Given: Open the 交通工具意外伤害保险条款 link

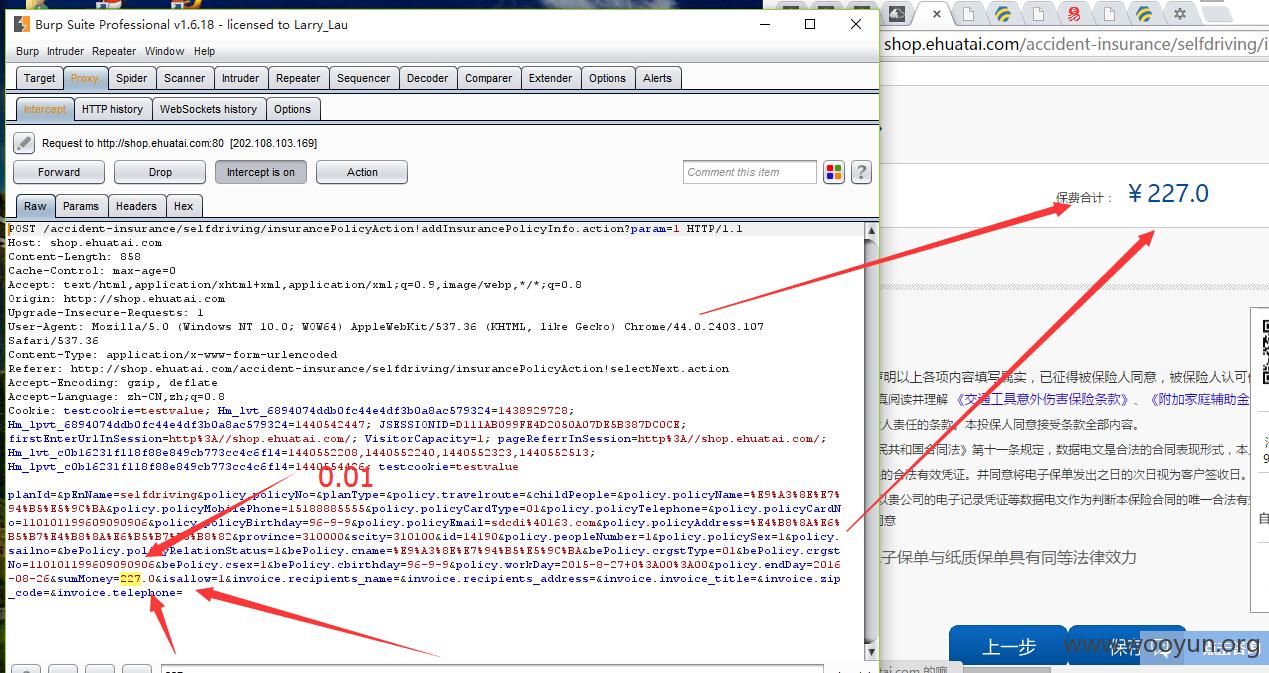Looking at the screenshot, I should [x=1042, y=399].
